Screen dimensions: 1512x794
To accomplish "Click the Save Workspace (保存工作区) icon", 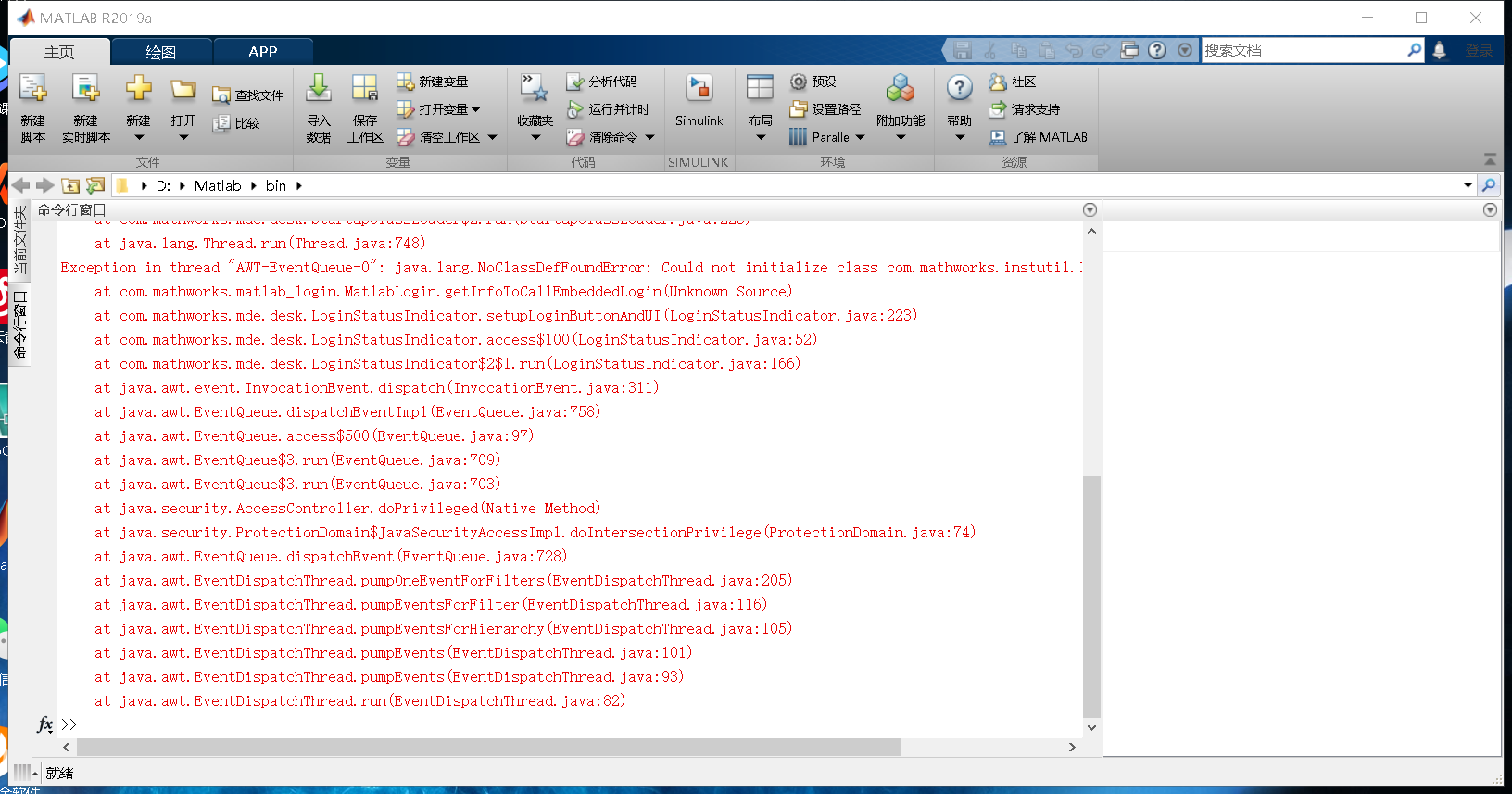I will (x=365, y=90).
